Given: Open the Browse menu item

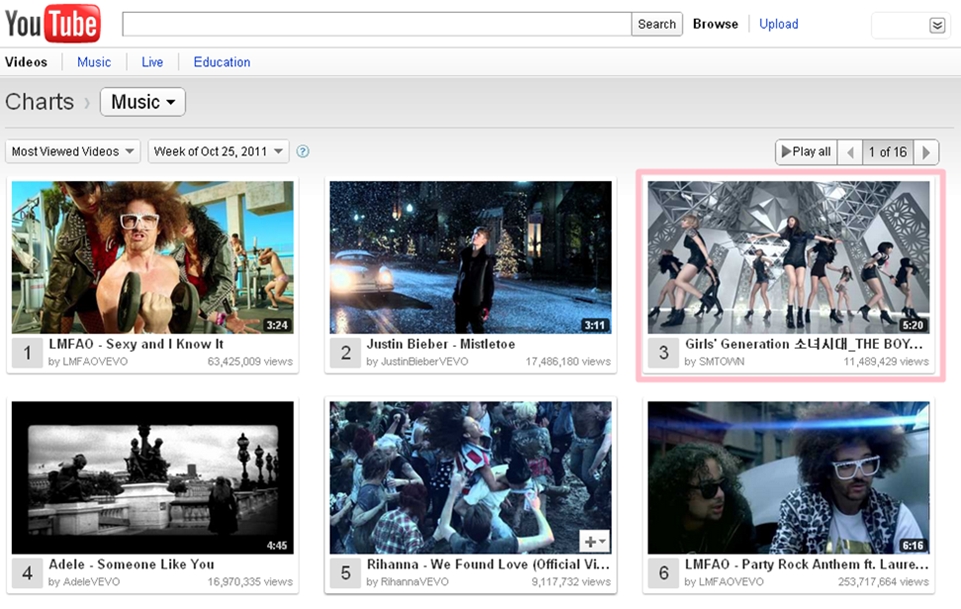Looking at the screenshot, I should [715, 24].
